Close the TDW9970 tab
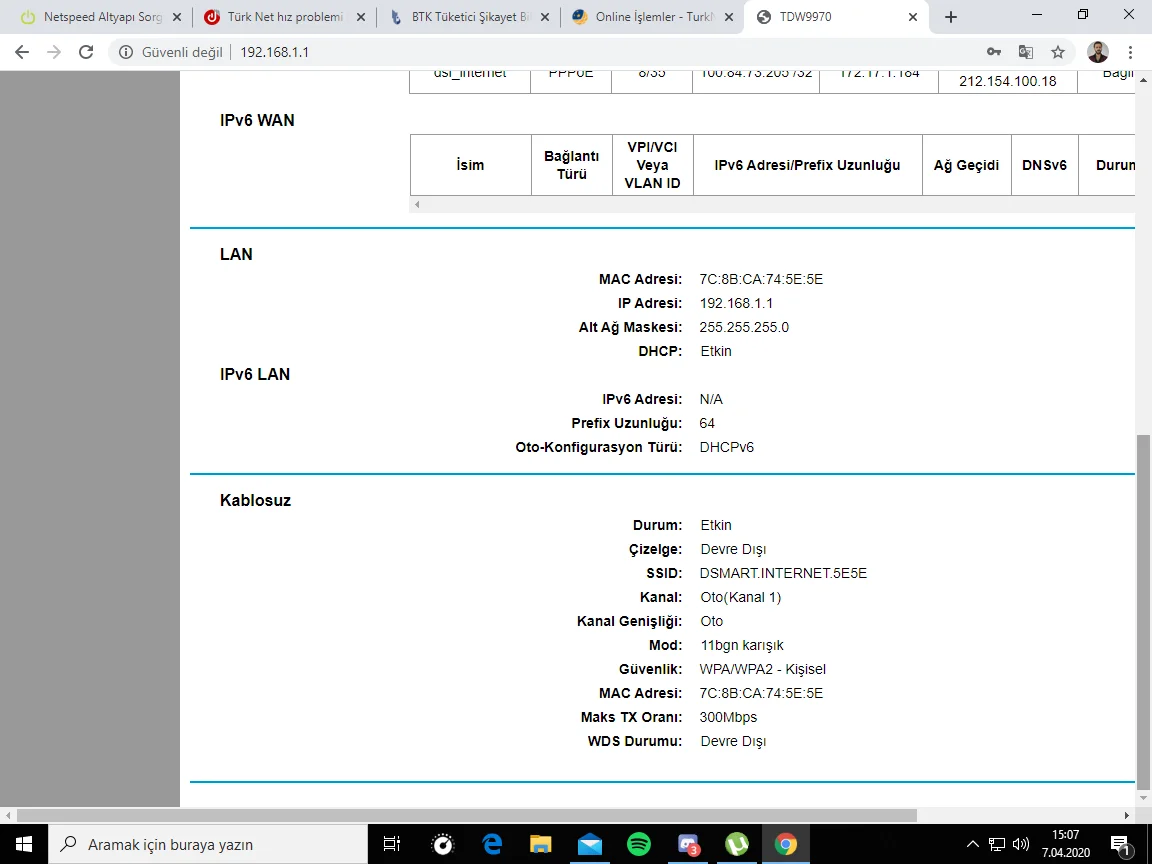1152x864 pixels. [912, 17]
